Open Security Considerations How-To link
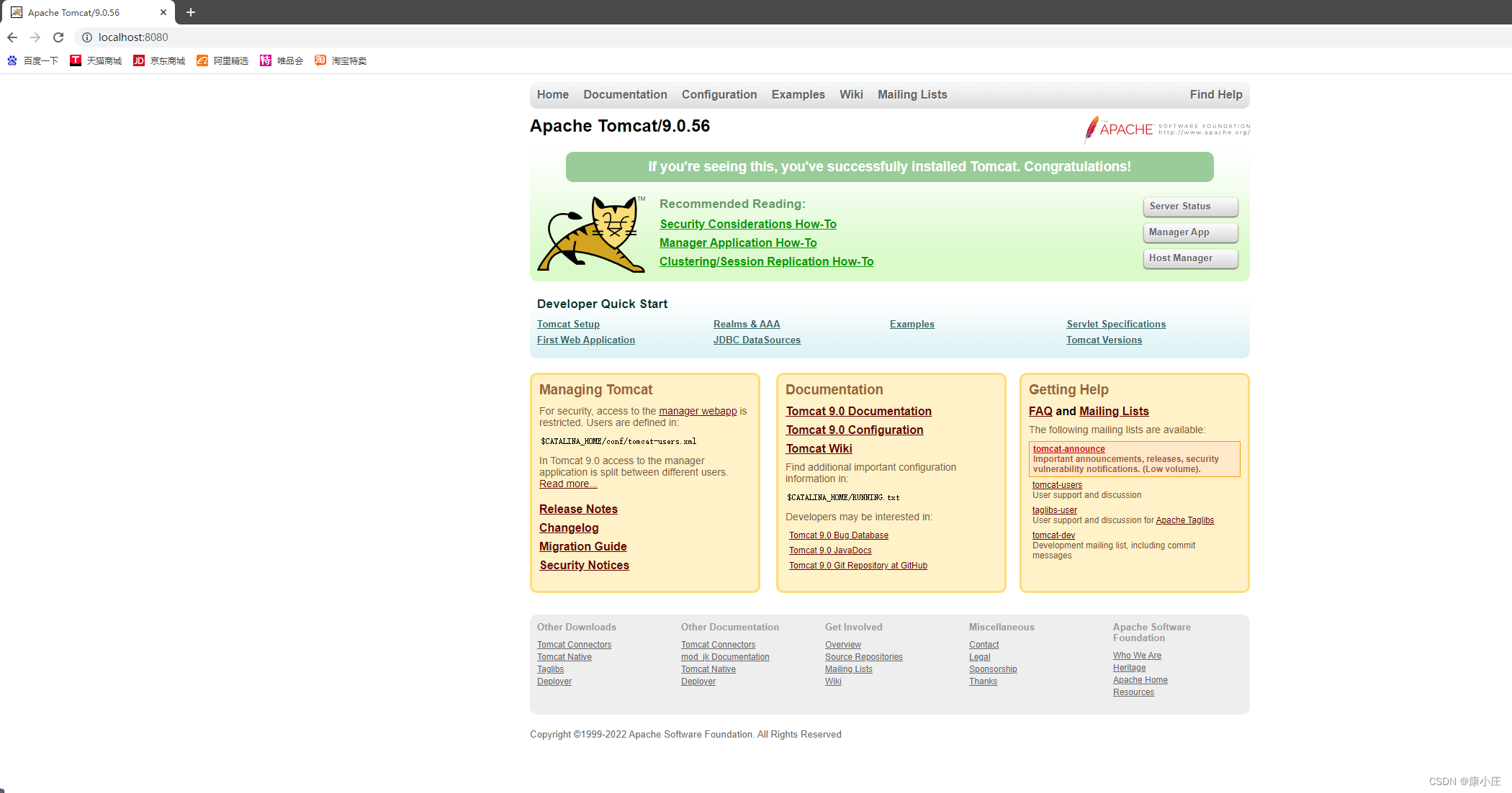 pyautogui.click(x=747, y=225)
